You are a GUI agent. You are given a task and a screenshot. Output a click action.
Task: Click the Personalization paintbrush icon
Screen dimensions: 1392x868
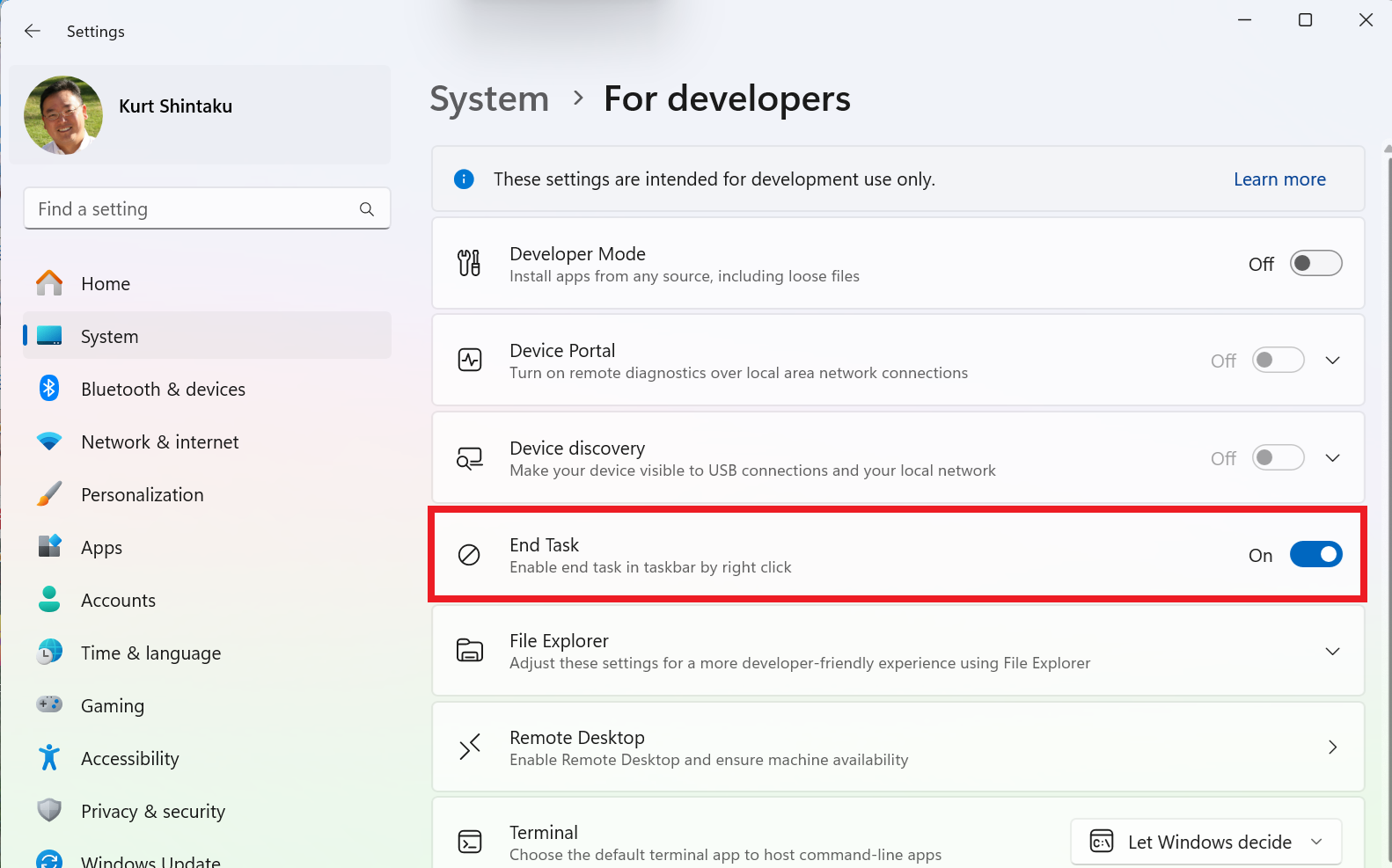pos(49,494)
